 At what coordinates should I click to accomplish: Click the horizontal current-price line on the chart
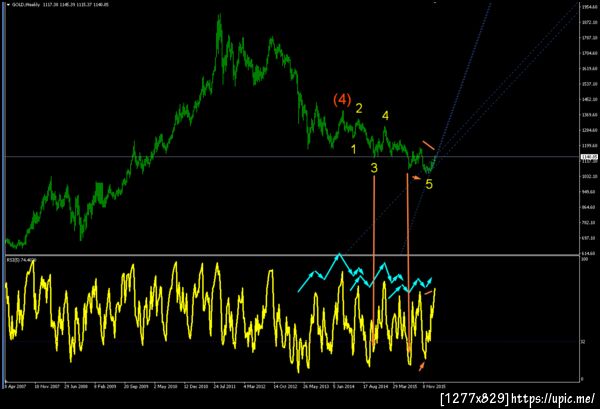tap(292, 156)
